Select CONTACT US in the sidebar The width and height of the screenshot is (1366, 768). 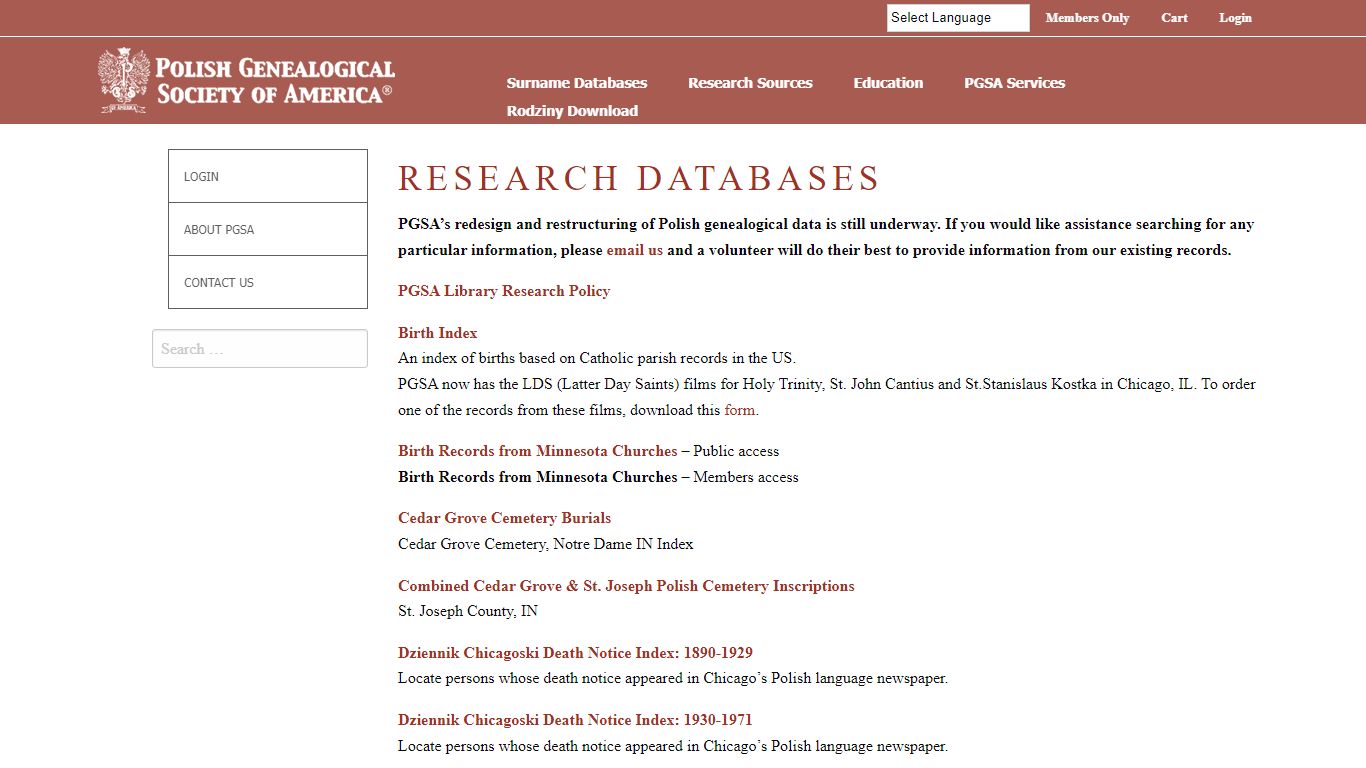pyautogui.click(x=268, y=282)
